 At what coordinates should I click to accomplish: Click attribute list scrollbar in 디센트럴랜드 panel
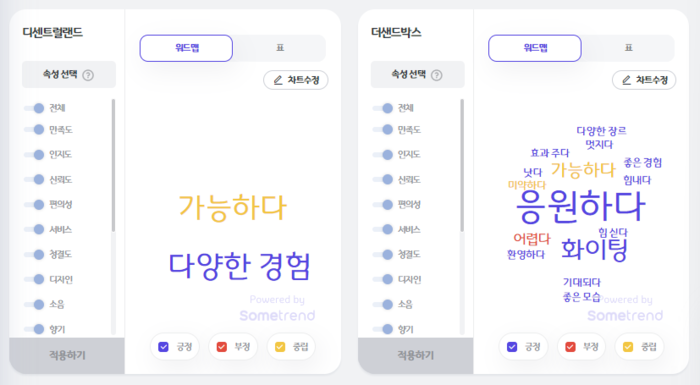(x=113, y=165)
